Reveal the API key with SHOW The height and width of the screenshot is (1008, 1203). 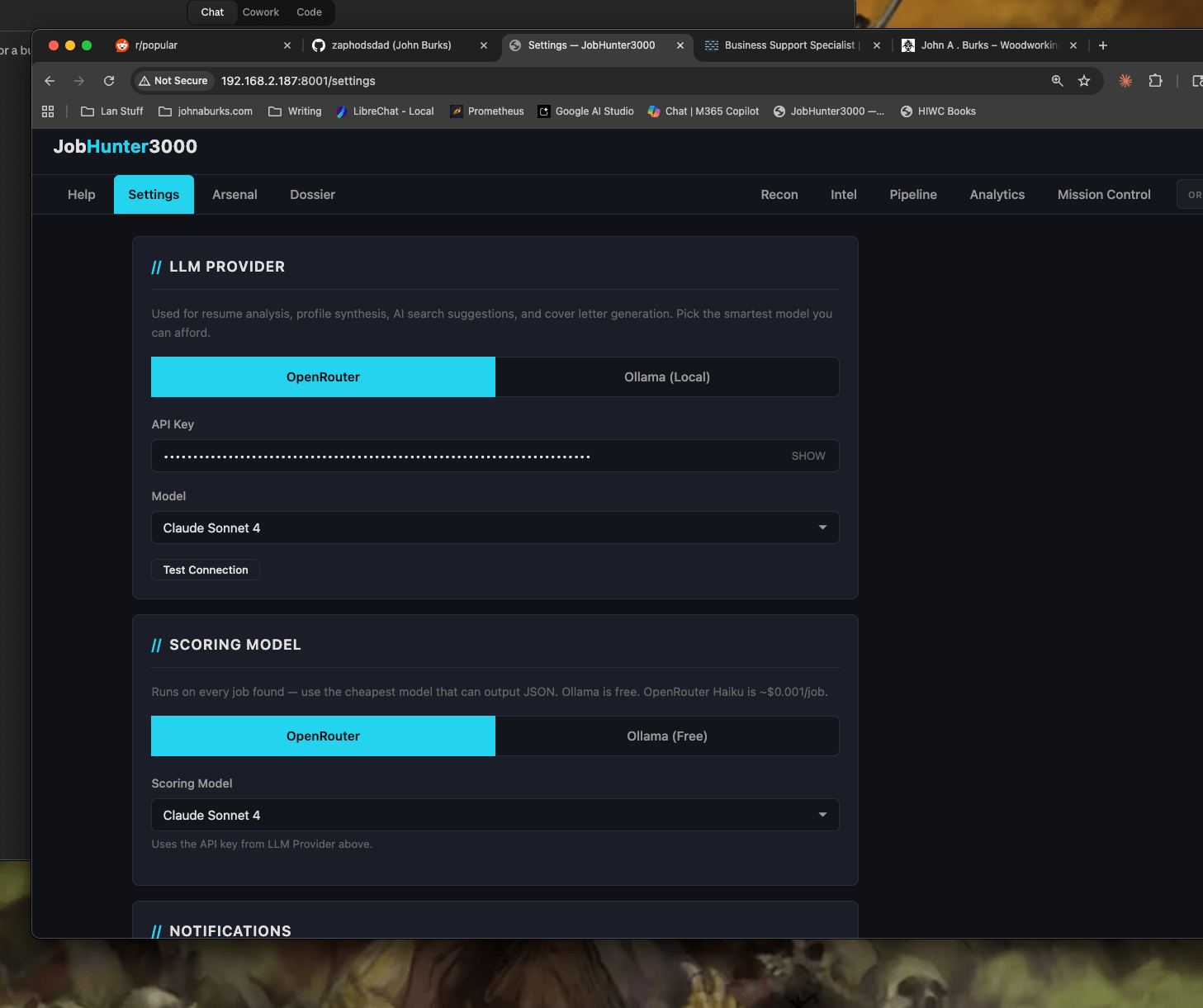[x=808, y=456]
